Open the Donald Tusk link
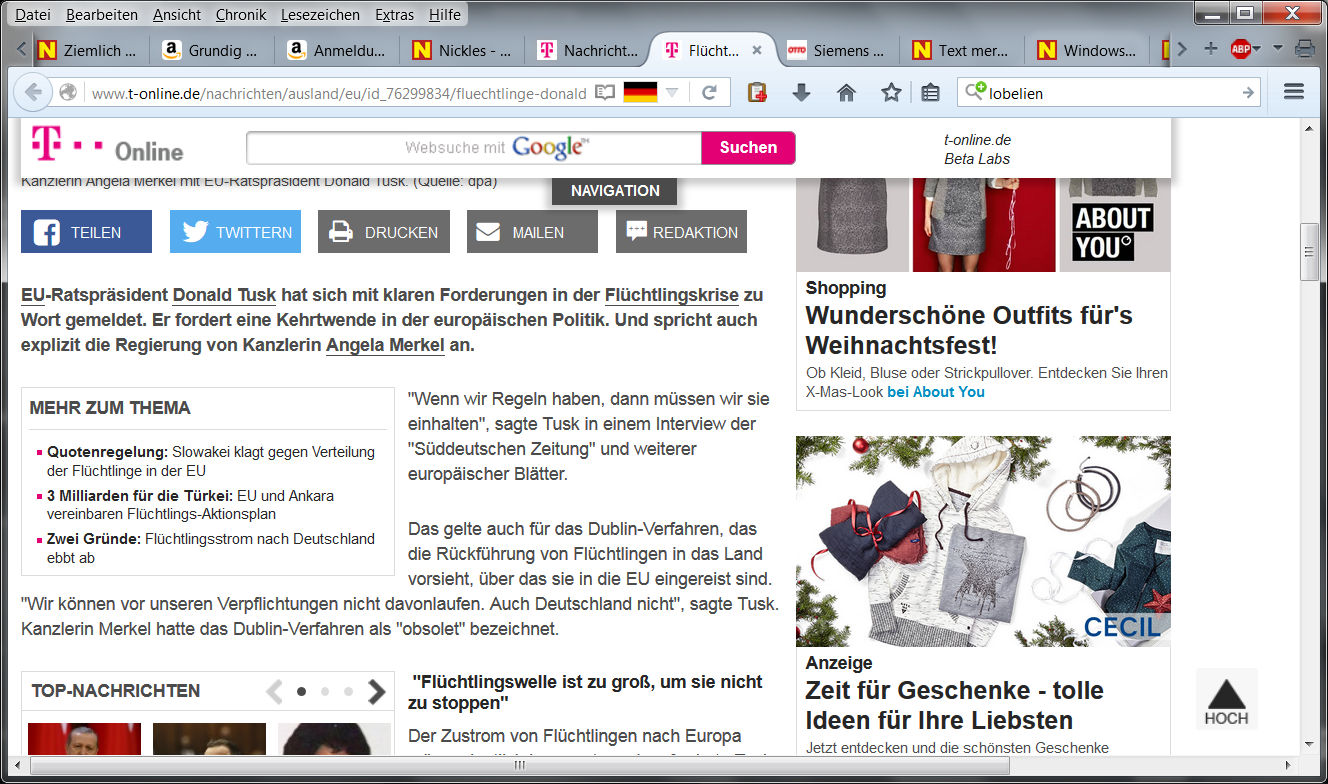1328x784 pixels. (224, 296)
